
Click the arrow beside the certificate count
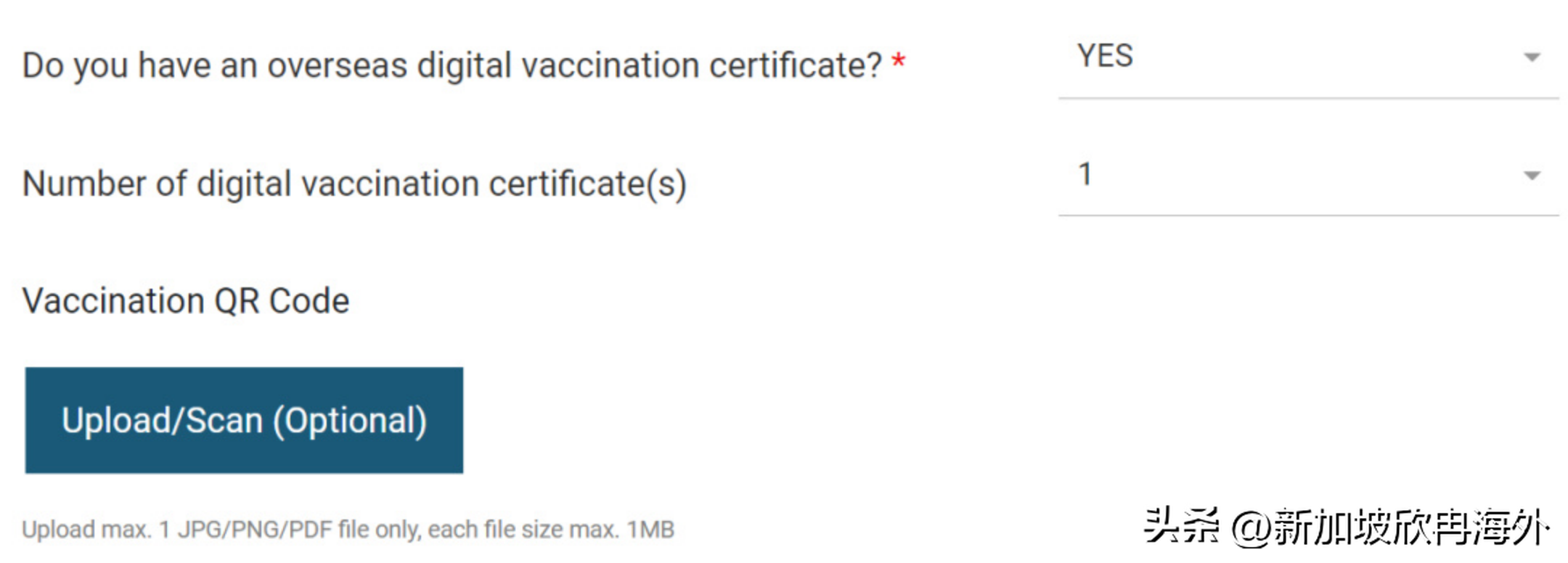[1532, 176]
